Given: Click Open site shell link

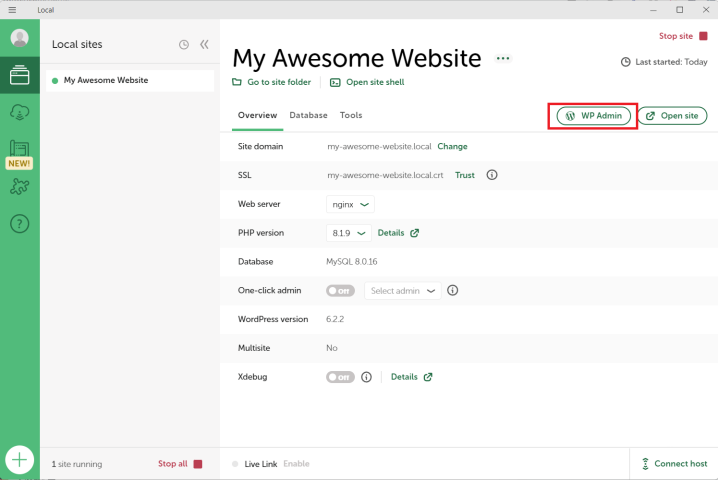Looking at the screenshot, I should [375, 82].
